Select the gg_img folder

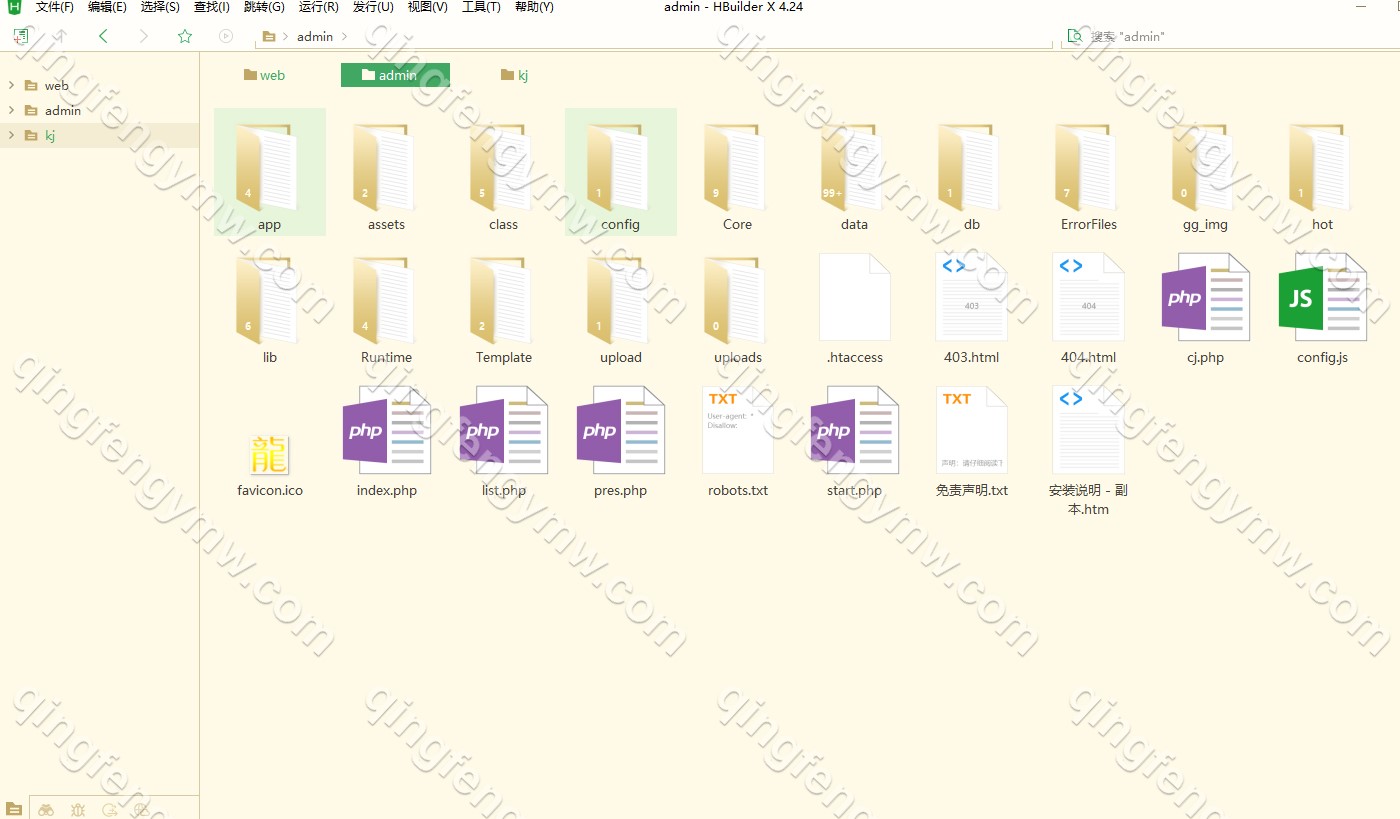(1205, 172)
